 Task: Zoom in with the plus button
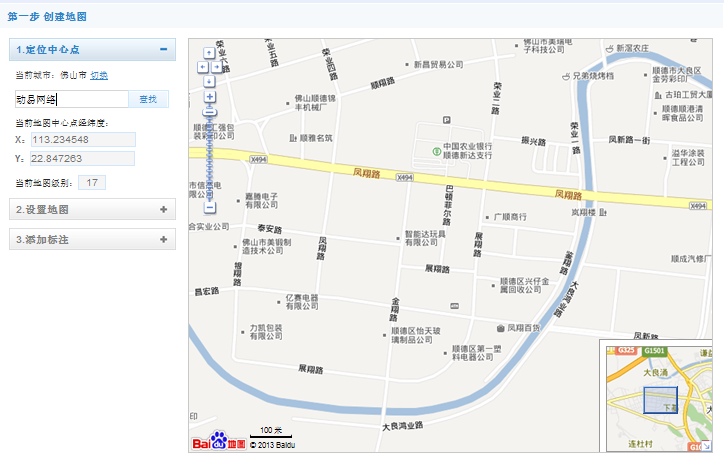click(x=209, y=98)
